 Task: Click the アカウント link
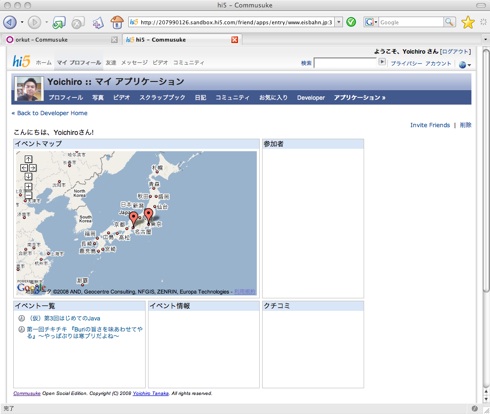(x=438, y=63)
